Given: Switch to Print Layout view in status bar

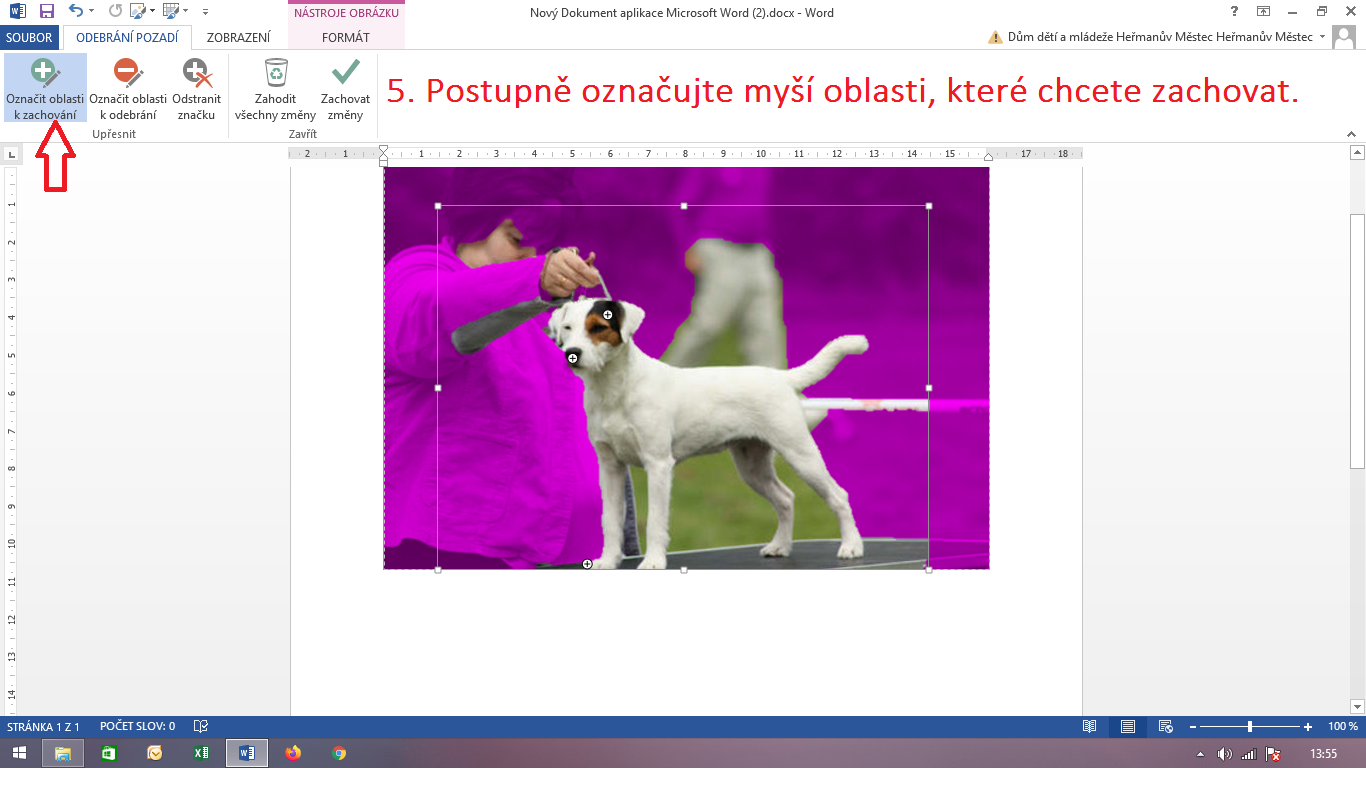Looking at the screenshot, I should (1127, 727).
